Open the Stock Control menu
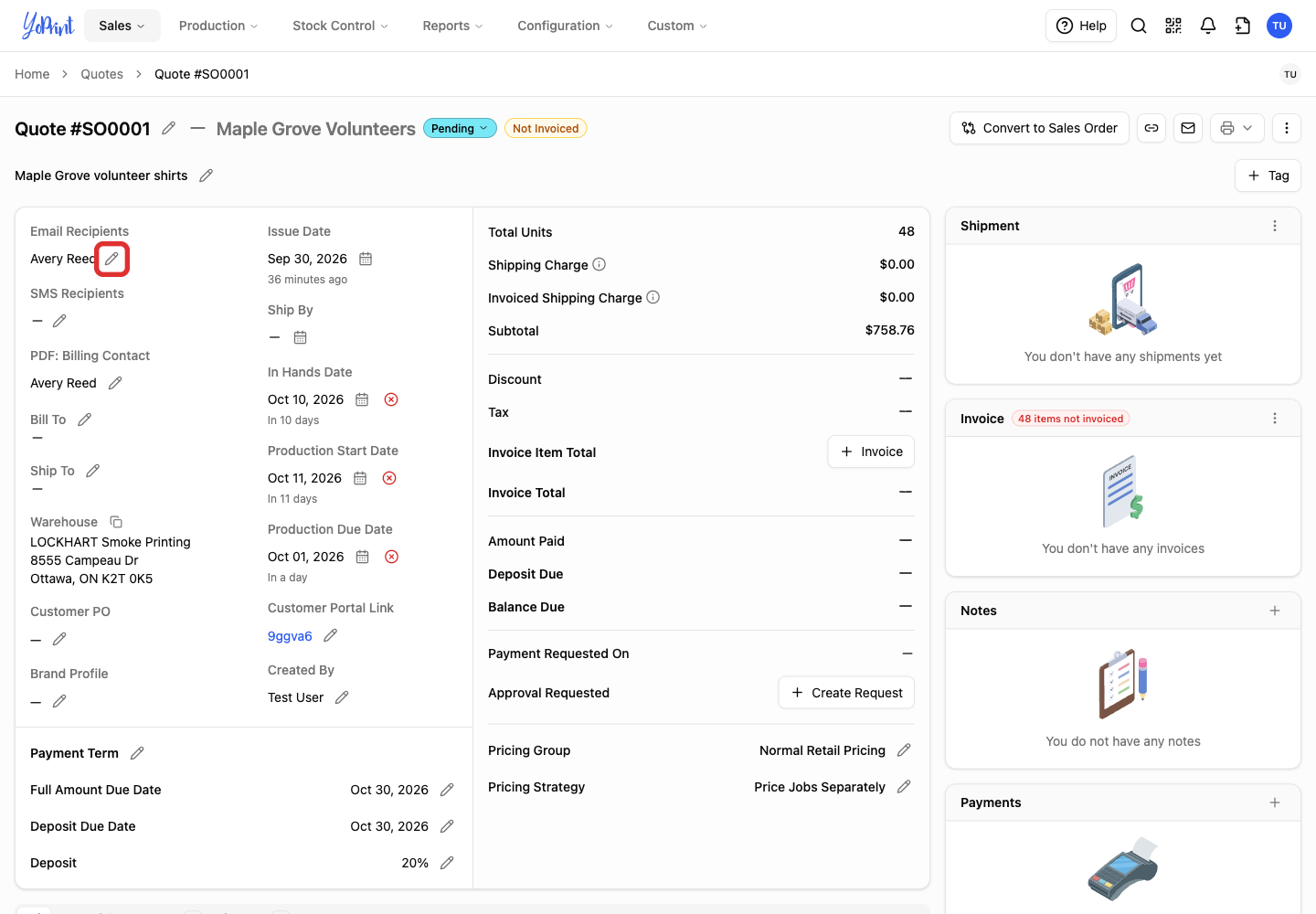Image resolution: width=1316 pixels, height=914 pixels. (340, 26)
